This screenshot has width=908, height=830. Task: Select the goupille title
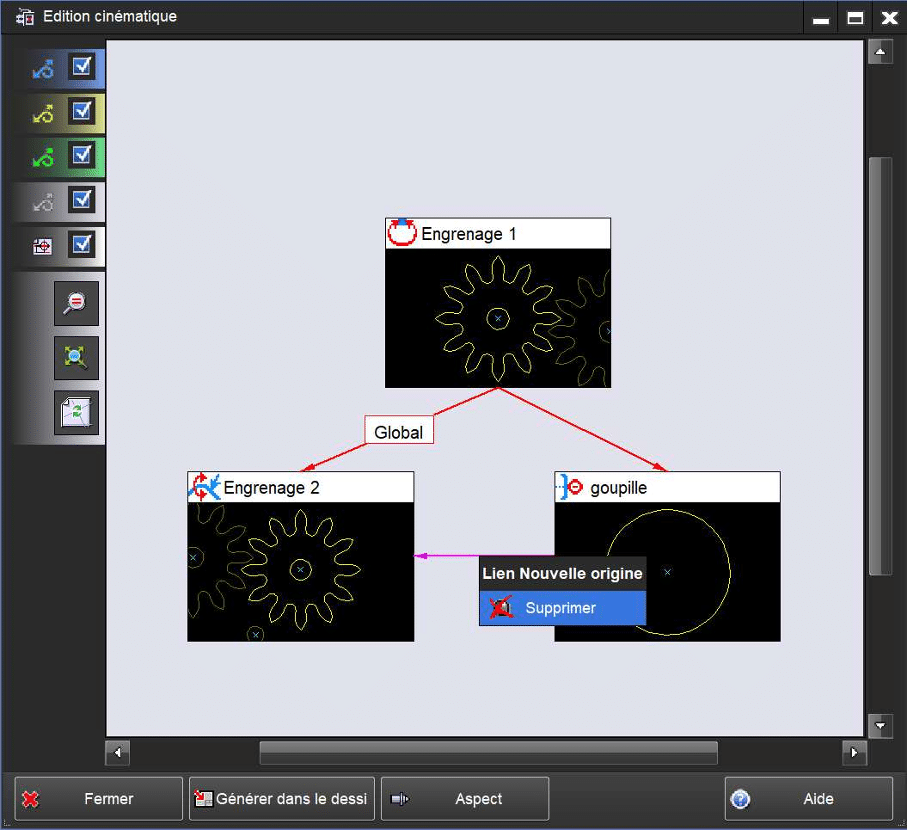[618, 488]
